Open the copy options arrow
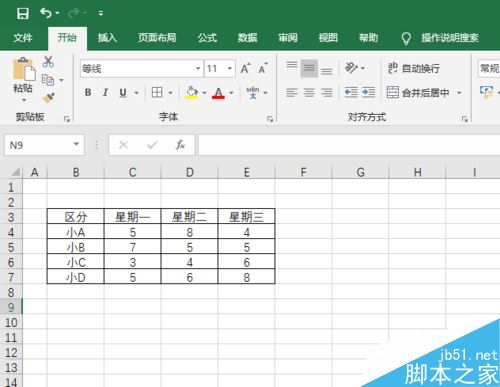This screenshot has height=387, width=500. tap(61, 80)
